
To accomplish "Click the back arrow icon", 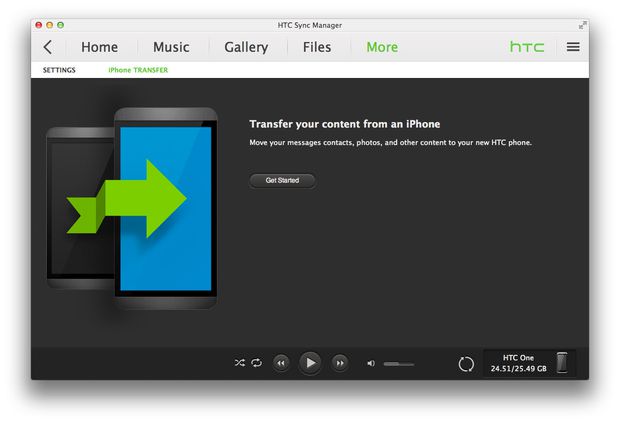I will pos(47,47).
